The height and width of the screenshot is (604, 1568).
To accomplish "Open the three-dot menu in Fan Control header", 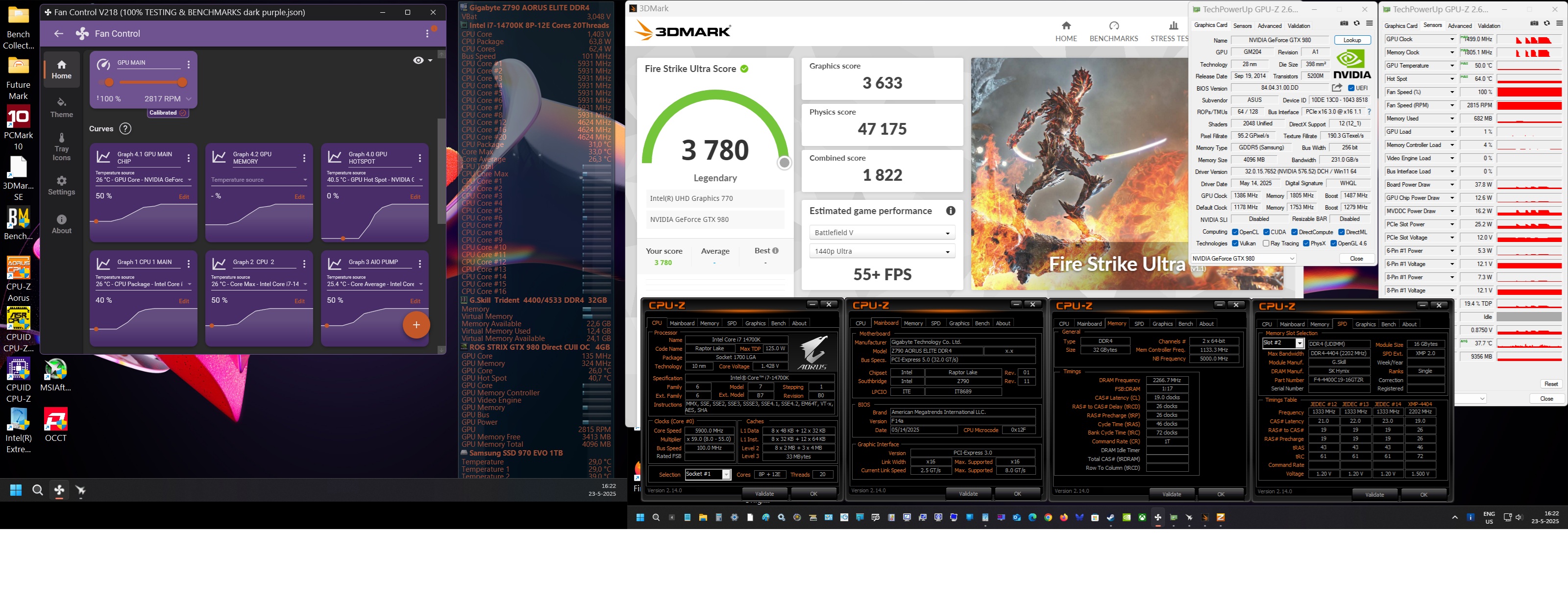I will click(x=427, y=33).
